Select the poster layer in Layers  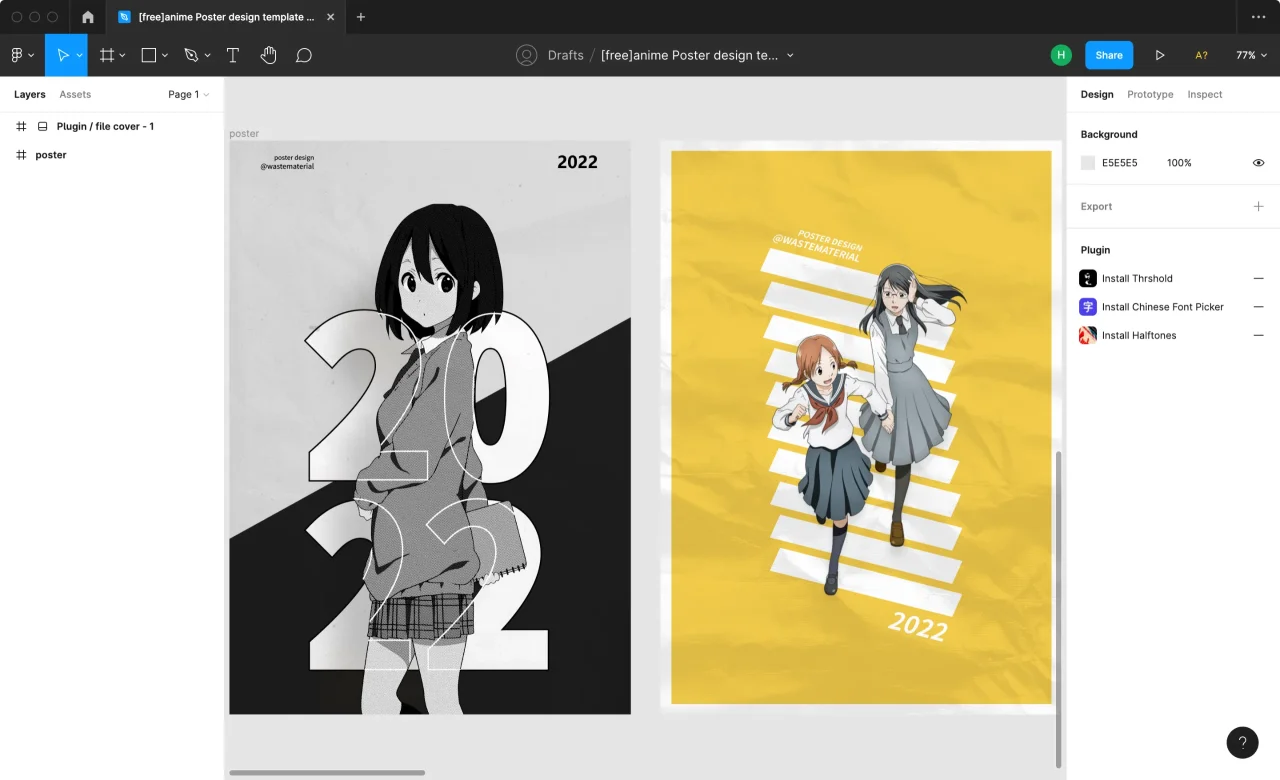[51, 155]
